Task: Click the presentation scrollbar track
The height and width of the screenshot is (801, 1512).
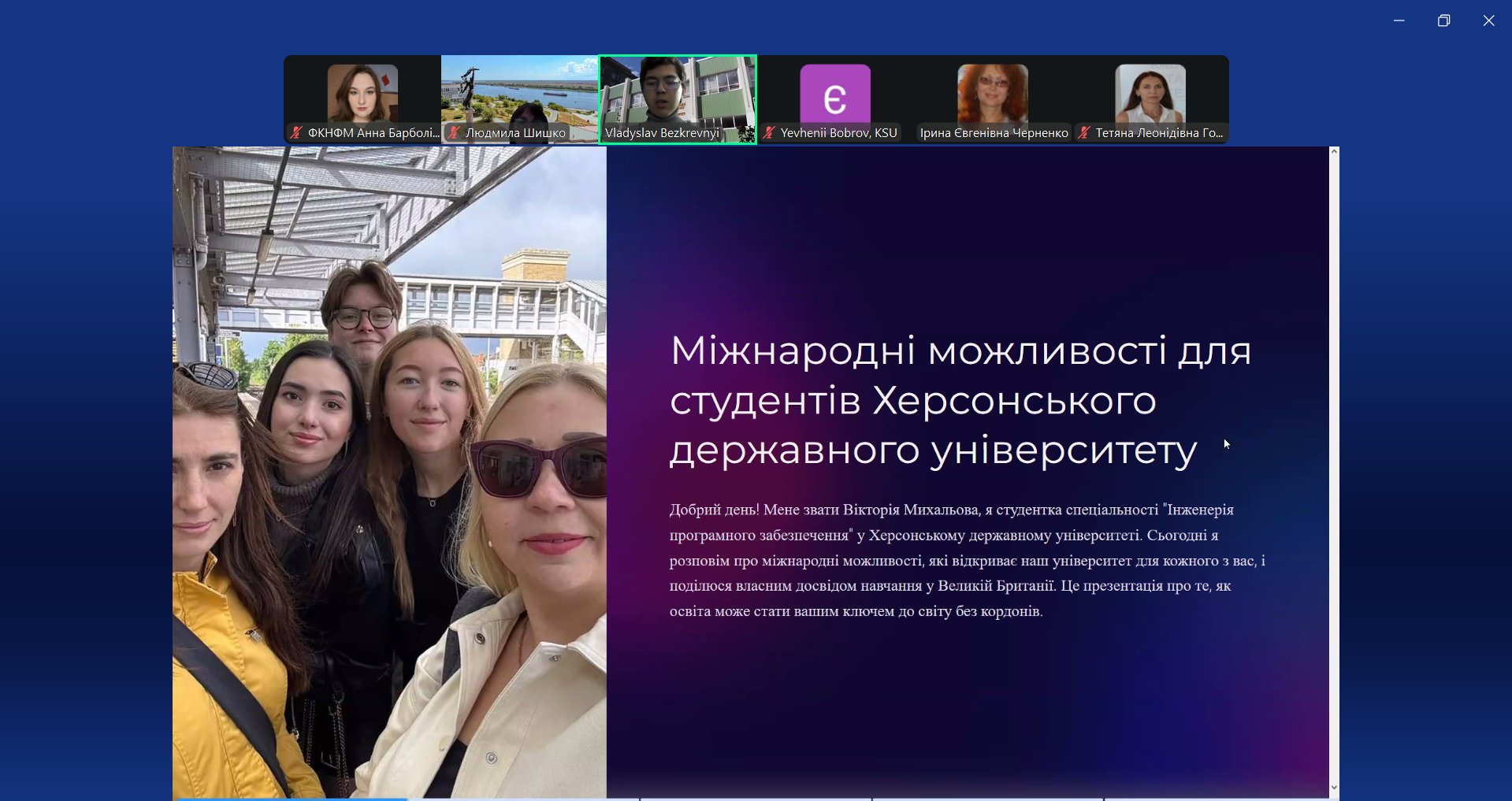Action: [x=1333, y=473]
